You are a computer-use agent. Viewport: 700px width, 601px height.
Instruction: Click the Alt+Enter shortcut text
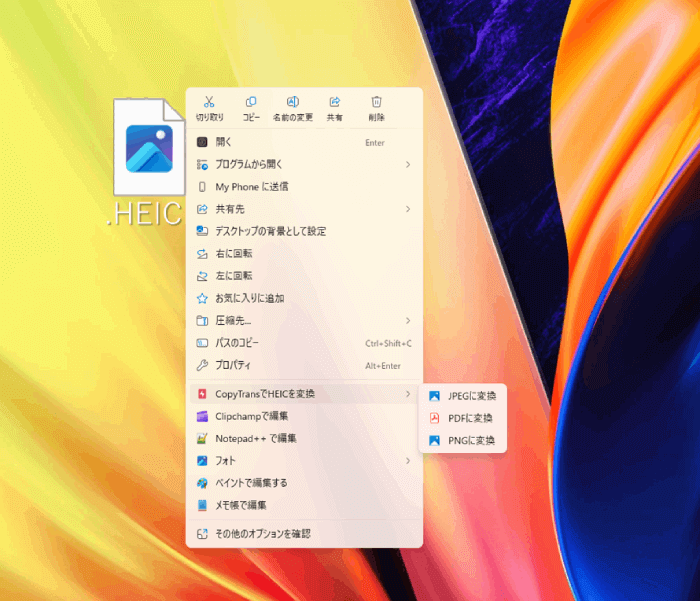pos(383,366)
